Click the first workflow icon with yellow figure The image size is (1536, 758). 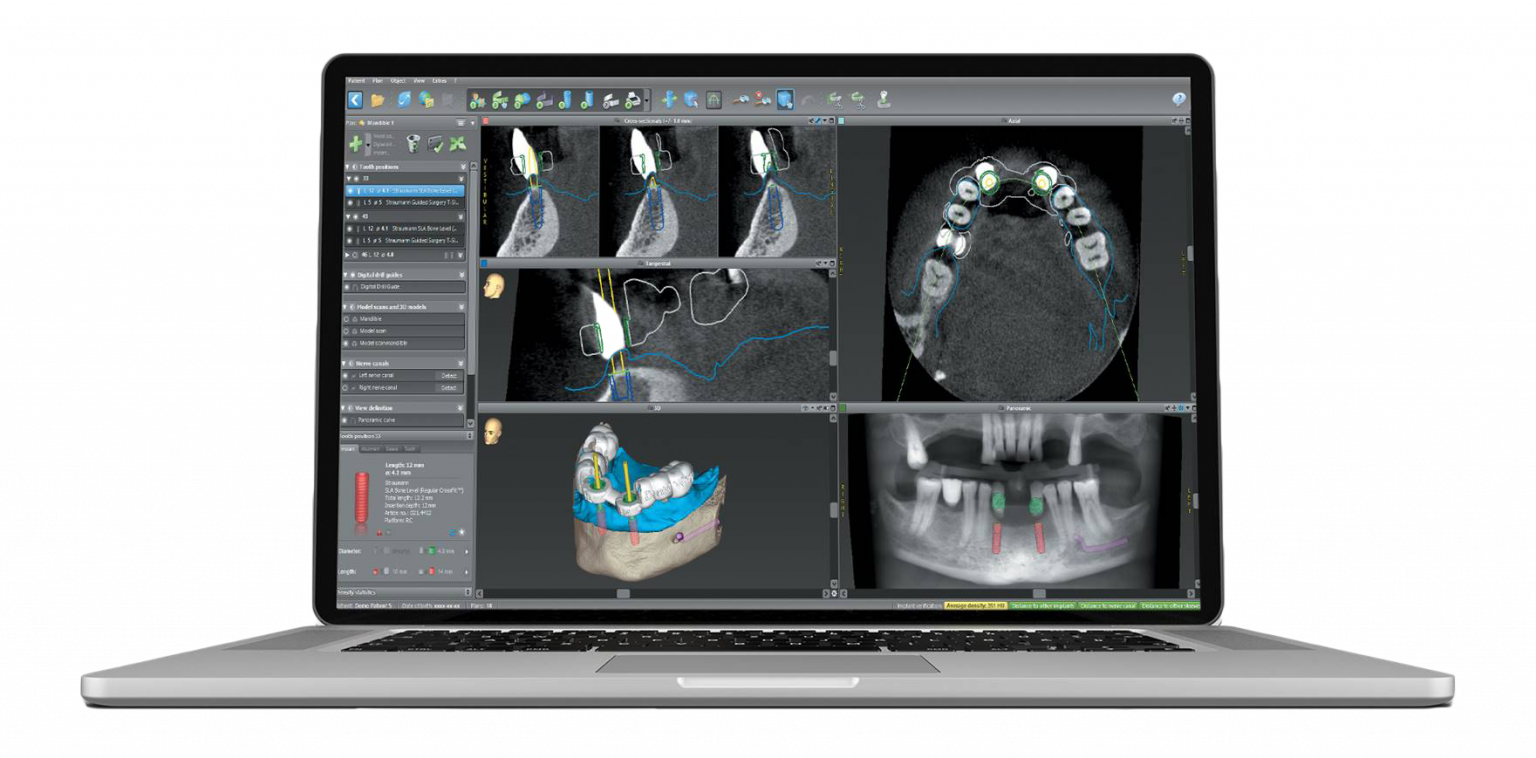(x=477, y=99)
